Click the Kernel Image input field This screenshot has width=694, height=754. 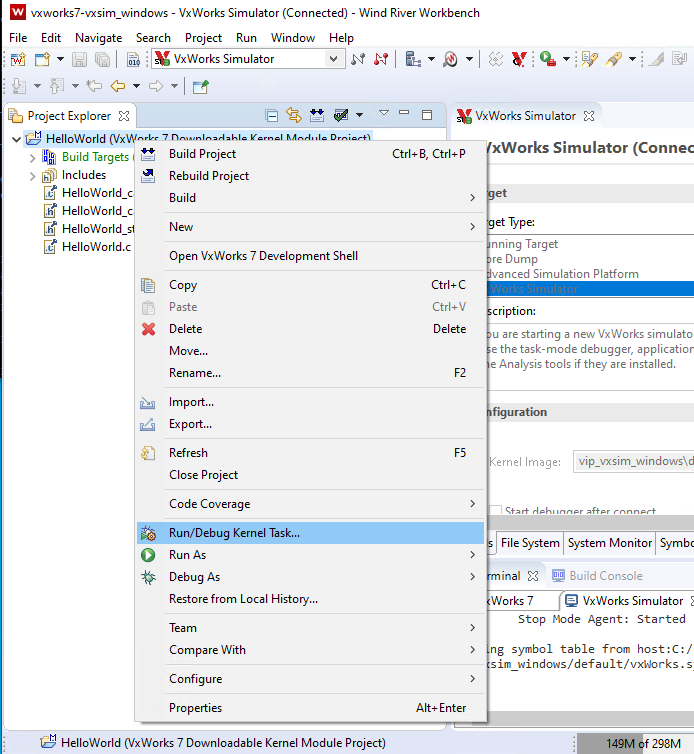[x=634, y=462]
